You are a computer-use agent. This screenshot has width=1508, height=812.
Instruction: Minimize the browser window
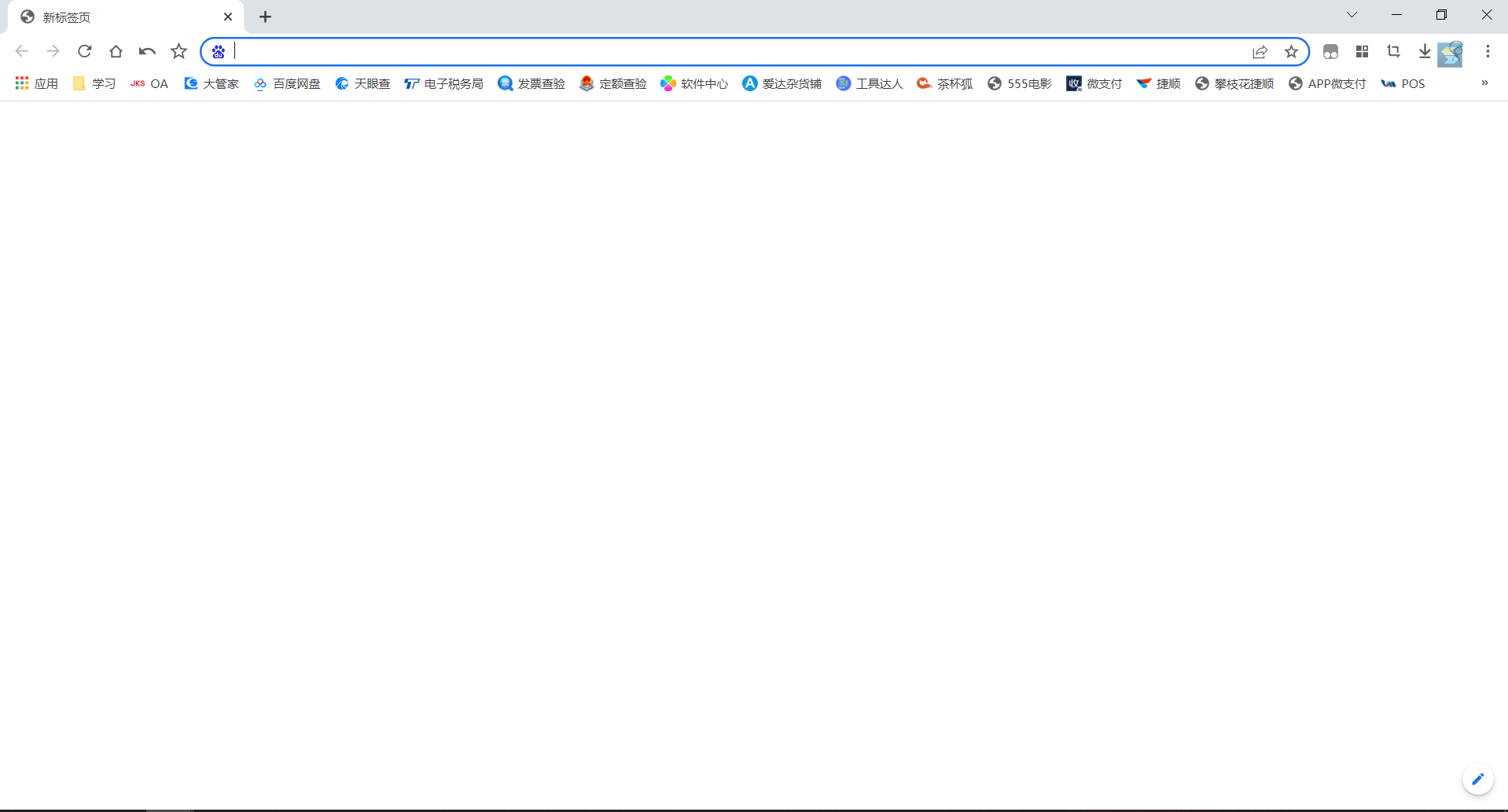click(x=1396, y=15)
